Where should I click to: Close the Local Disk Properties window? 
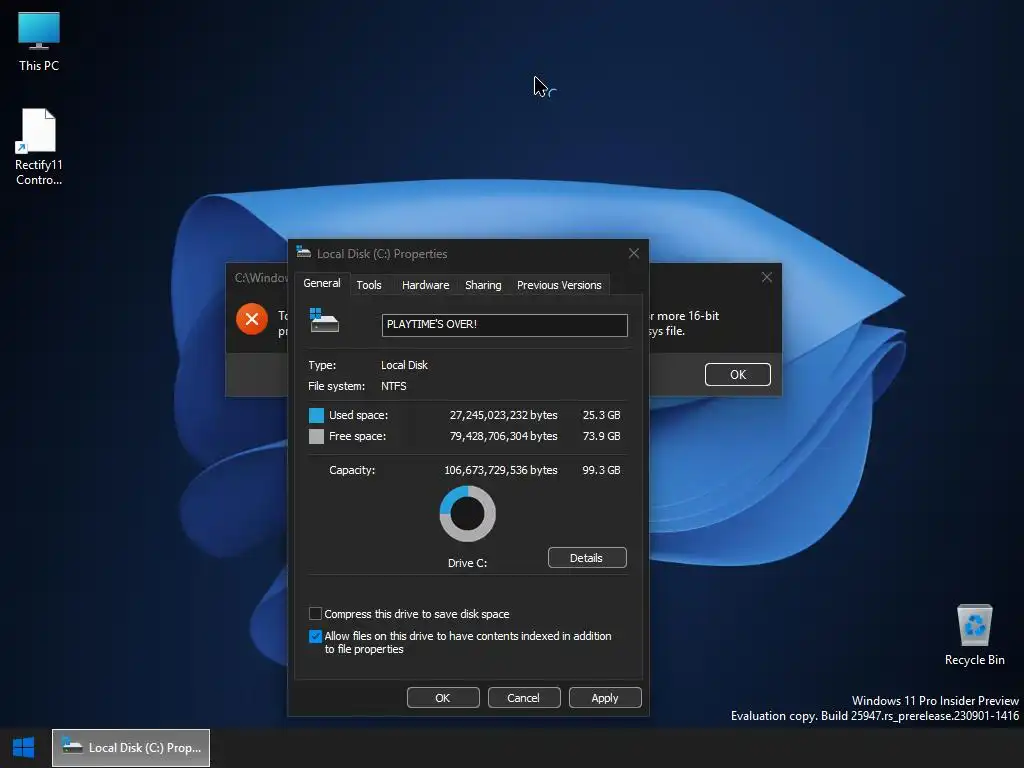[633, 253]
